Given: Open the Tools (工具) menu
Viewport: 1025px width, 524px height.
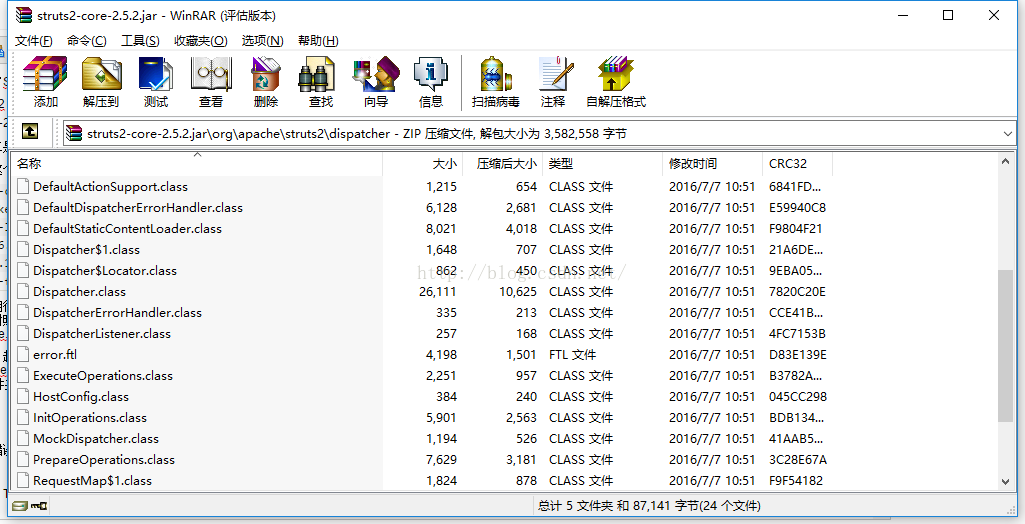Looking at the screenshot, I should [140, 41].
